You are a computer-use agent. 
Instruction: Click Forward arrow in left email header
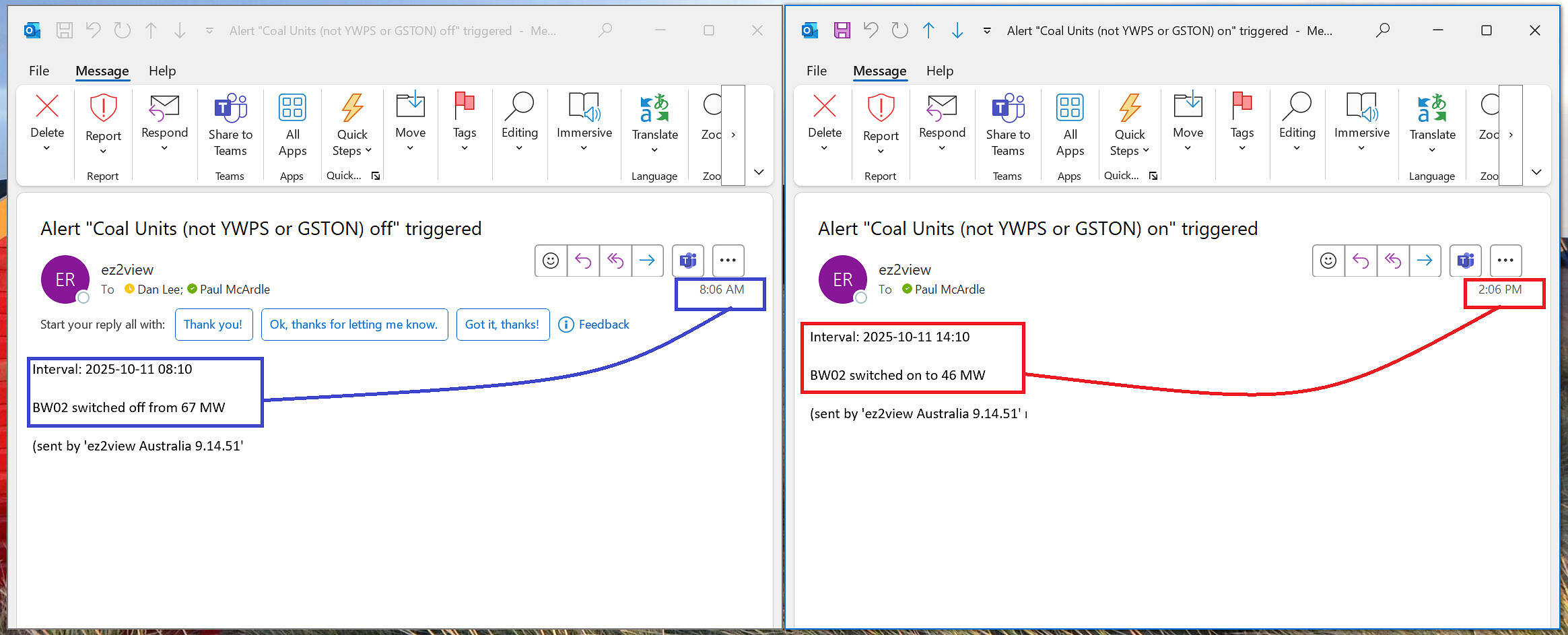[x=647, y=261]
